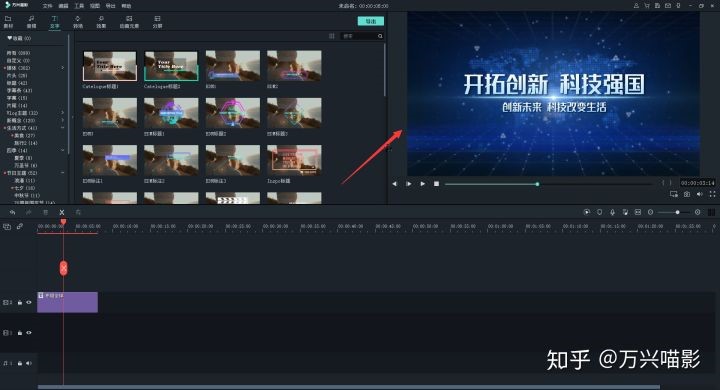Click the preview timecode 00:00:03:14
This screenshot has width=720, height=390.
697,183
